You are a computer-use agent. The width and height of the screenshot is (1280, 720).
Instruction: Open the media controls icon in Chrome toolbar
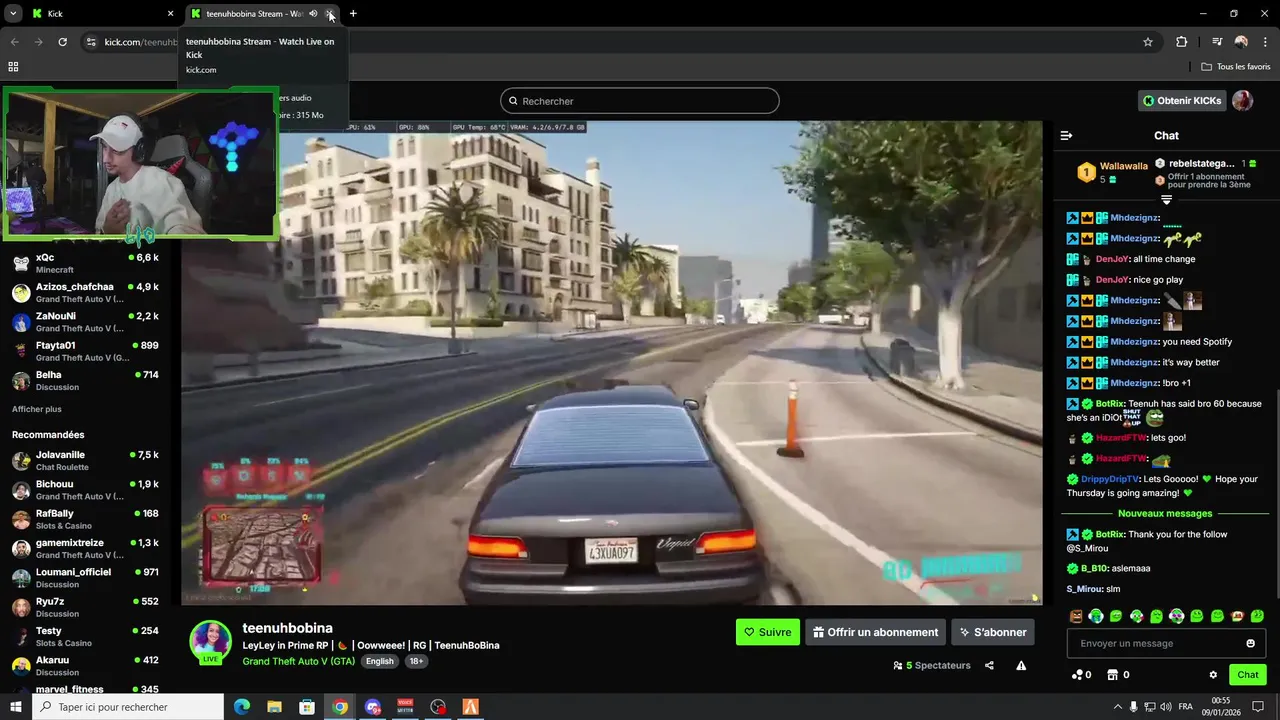(x=1217, y=42)
